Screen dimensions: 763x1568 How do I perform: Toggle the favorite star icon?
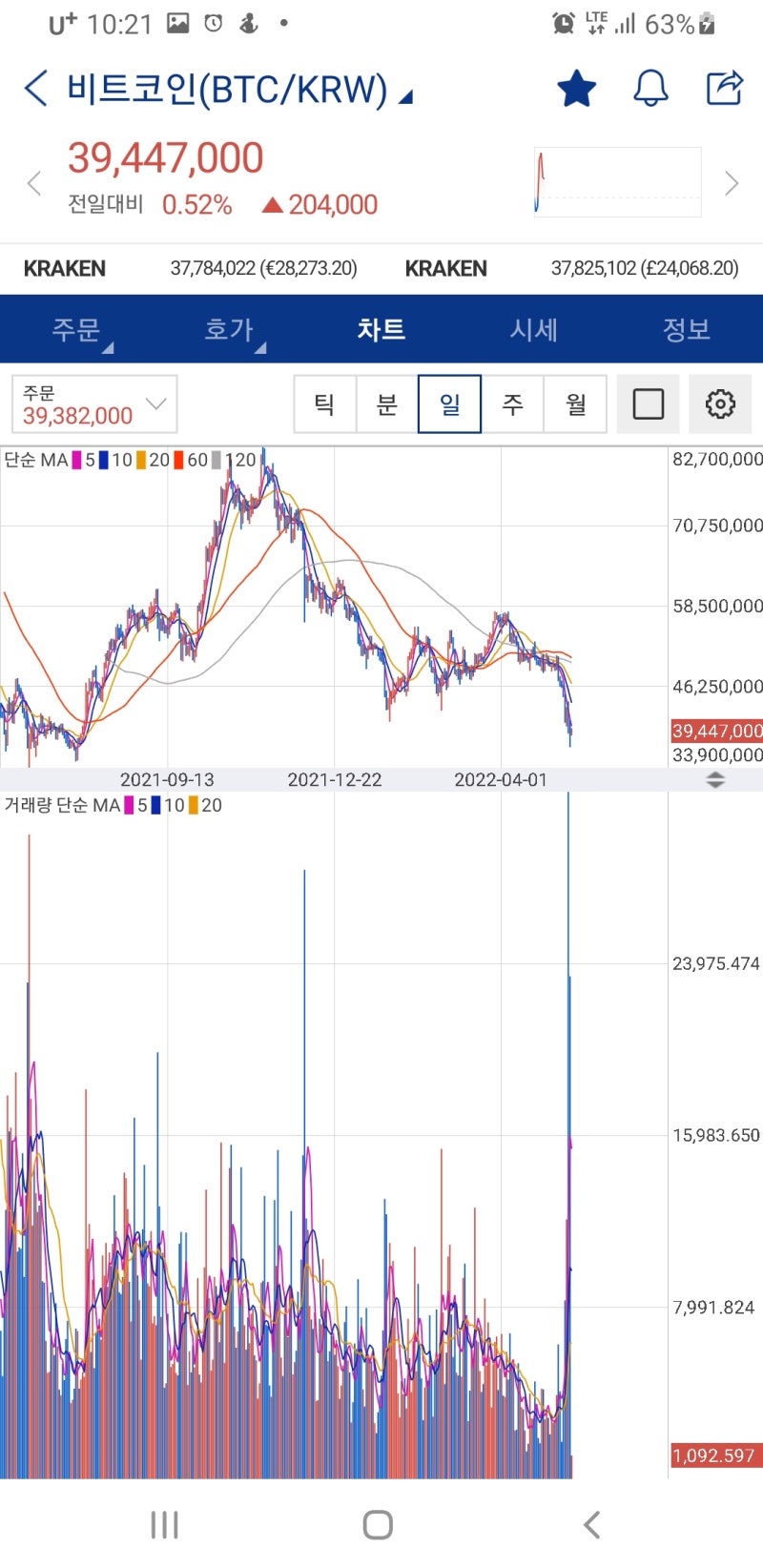coord(576,88)
